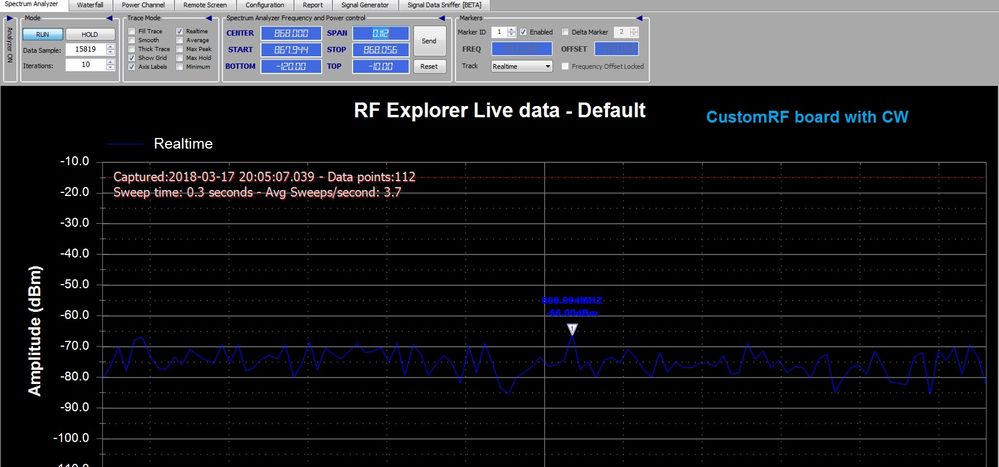This screenshot has height=467, width=999.
Task: Click the 'CustomRF board with CW' label
Action: coord(807,117)
